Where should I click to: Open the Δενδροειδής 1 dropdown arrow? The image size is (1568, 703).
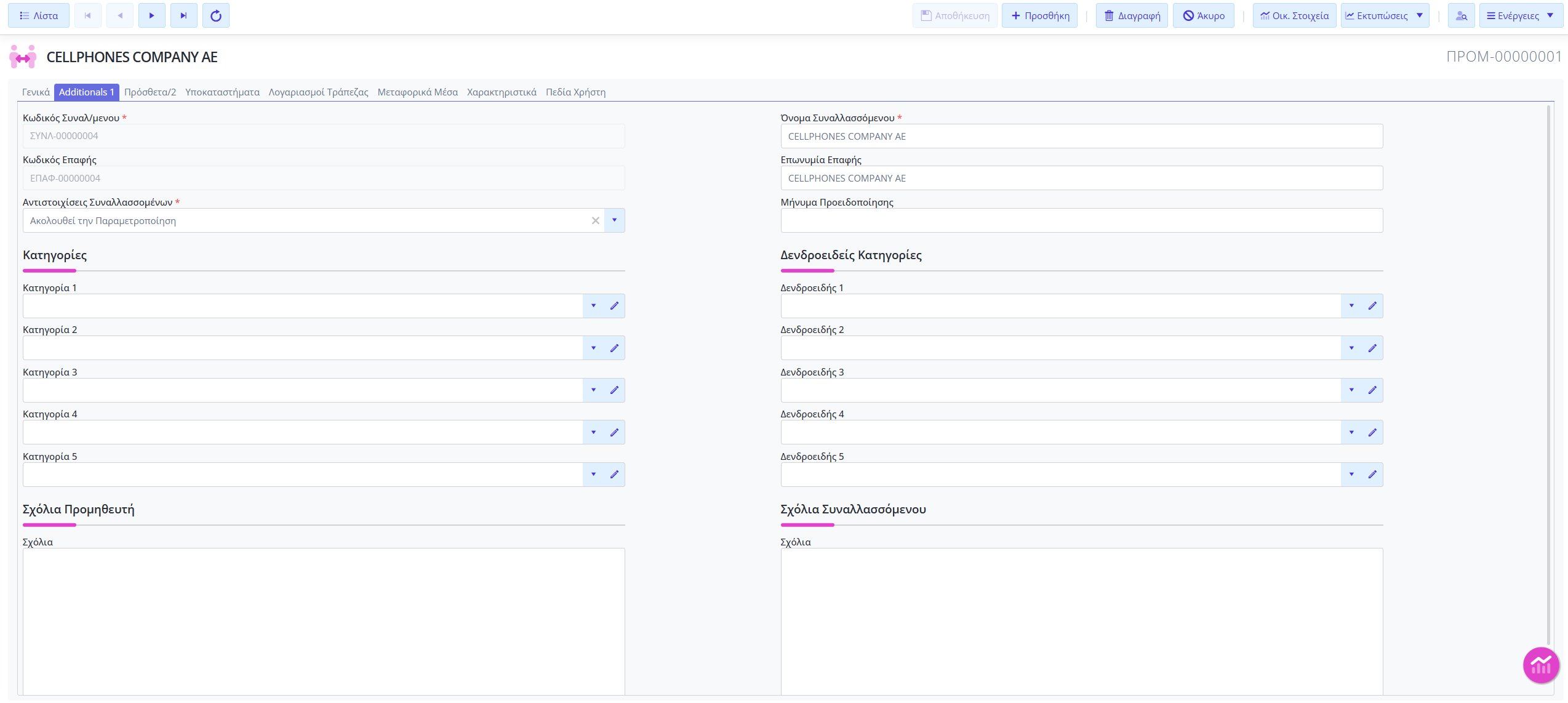pos(1351,306)
